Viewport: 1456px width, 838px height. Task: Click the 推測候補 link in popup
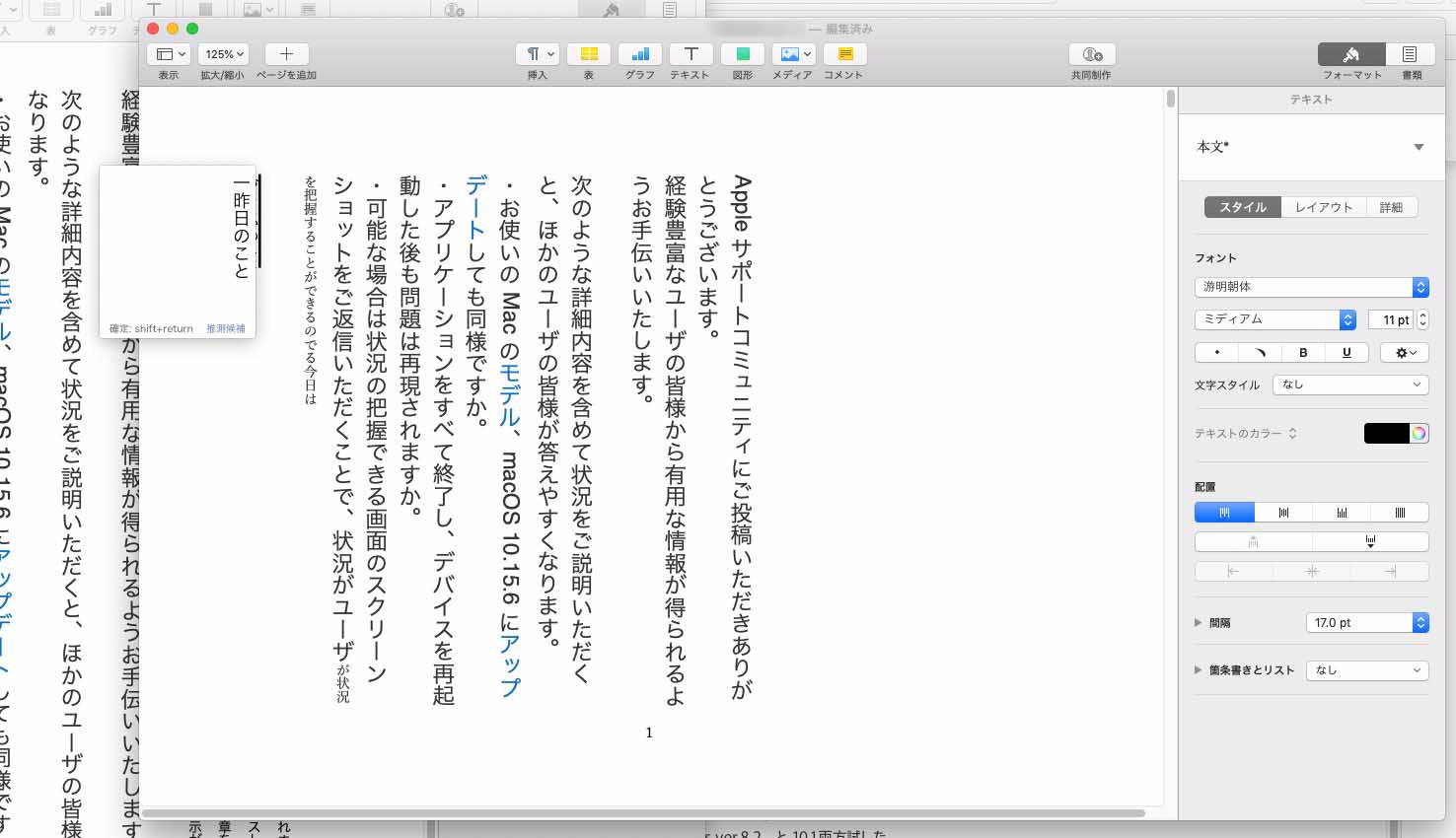click(226, 328)
